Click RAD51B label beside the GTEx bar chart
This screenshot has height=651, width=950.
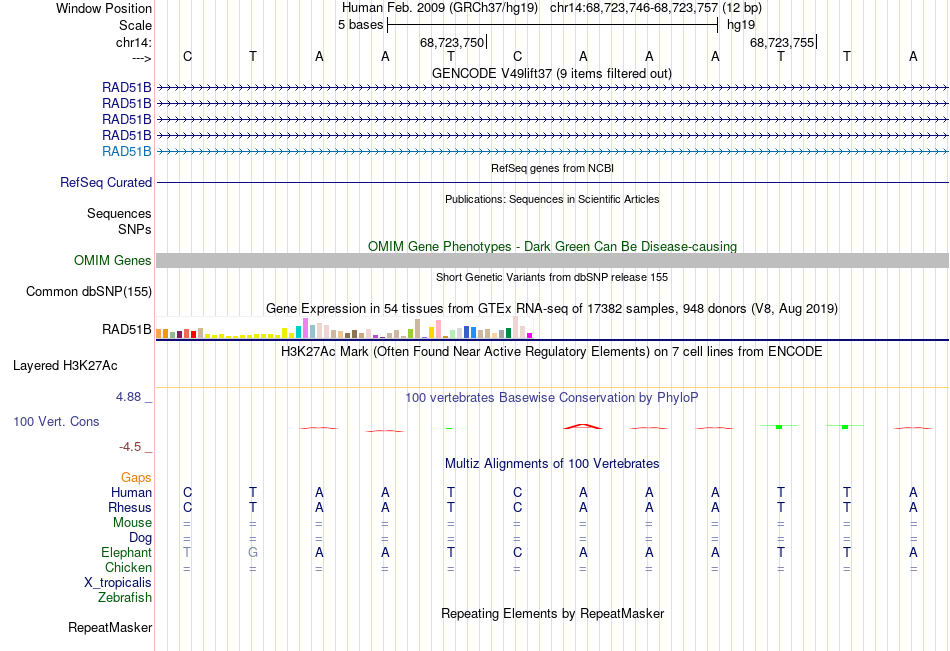[127, 329]
